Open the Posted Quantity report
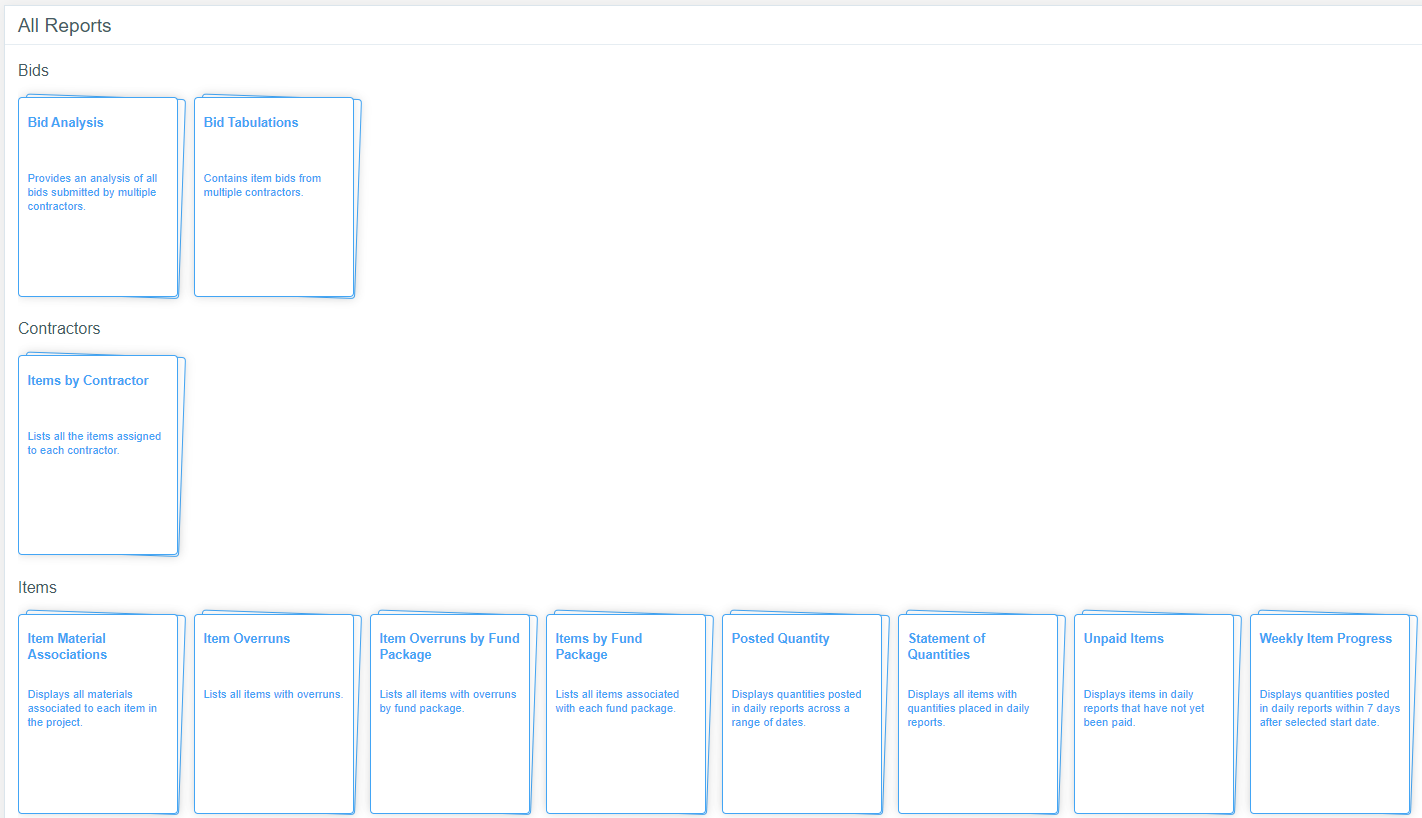 point(780,639)
